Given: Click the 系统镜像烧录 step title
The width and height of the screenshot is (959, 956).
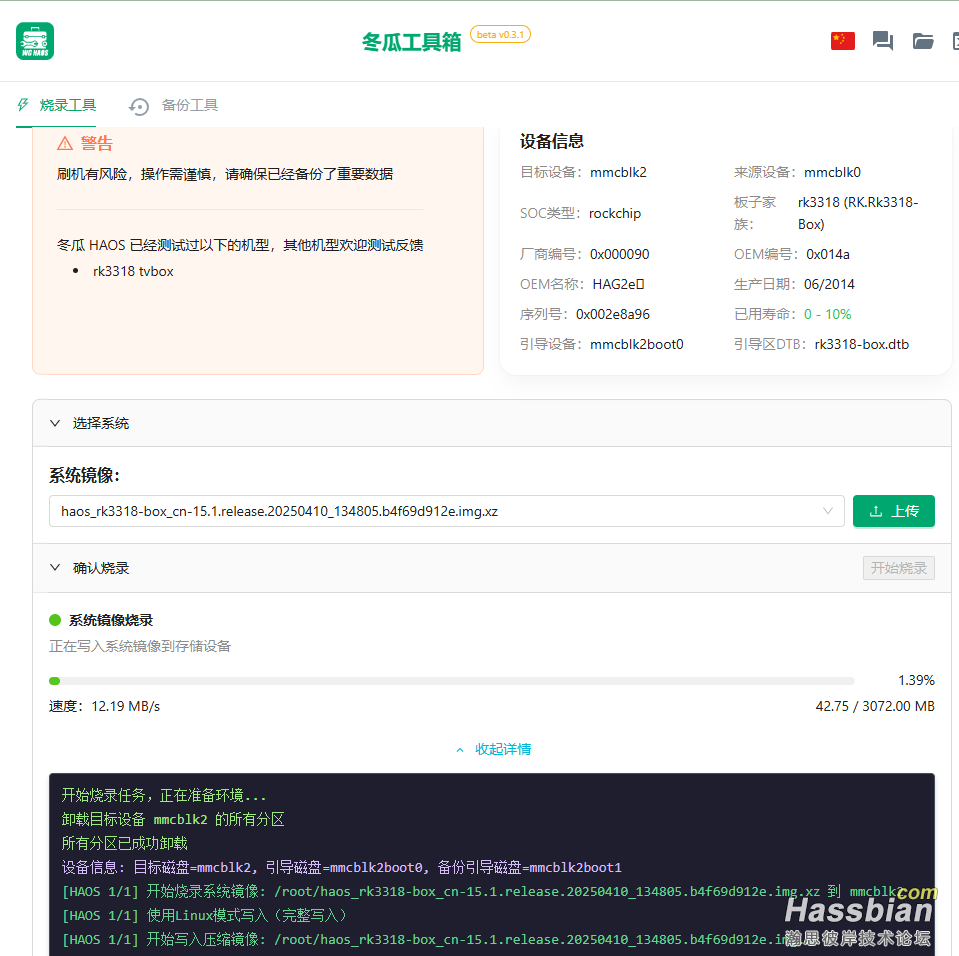Looking at the screenshot, I should 111,620.
